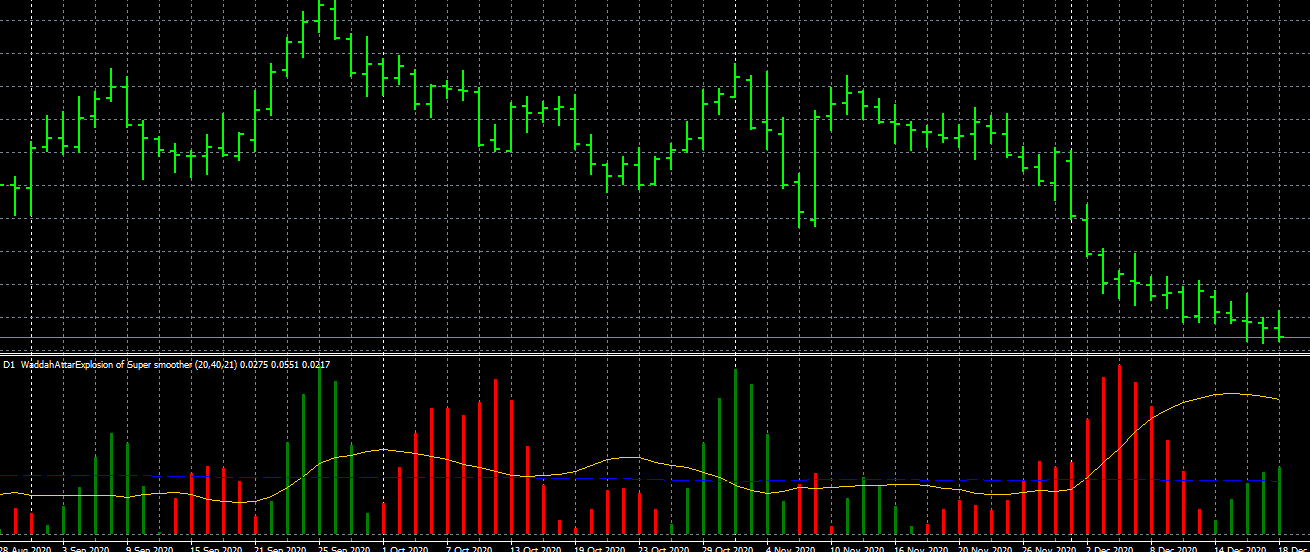Click the 2 Dec 2020 date label
This screenshot has width=1310, height=552.
(1110, 548)
